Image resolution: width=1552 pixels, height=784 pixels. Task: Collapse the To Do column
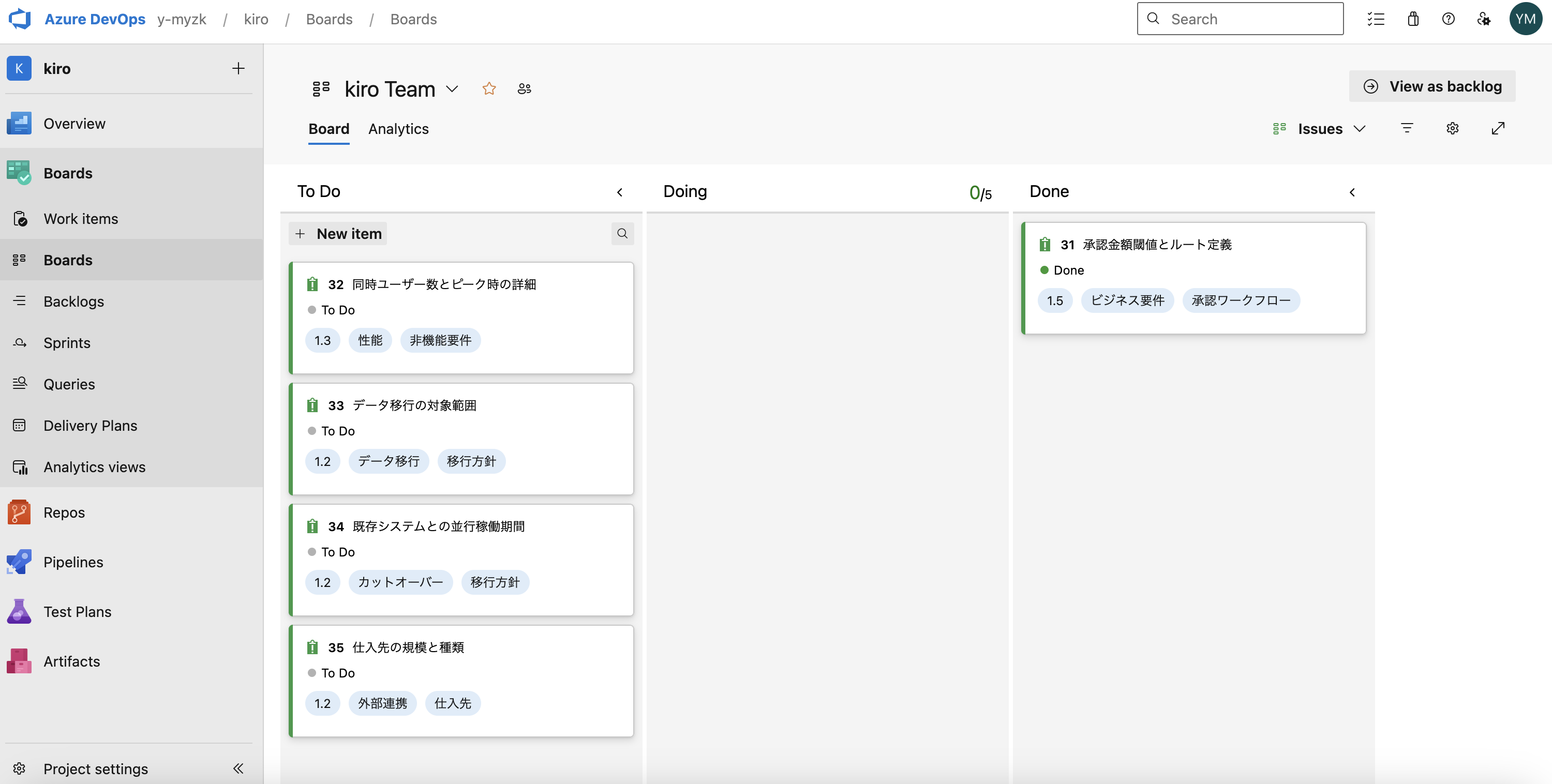[x=619, y=192]
